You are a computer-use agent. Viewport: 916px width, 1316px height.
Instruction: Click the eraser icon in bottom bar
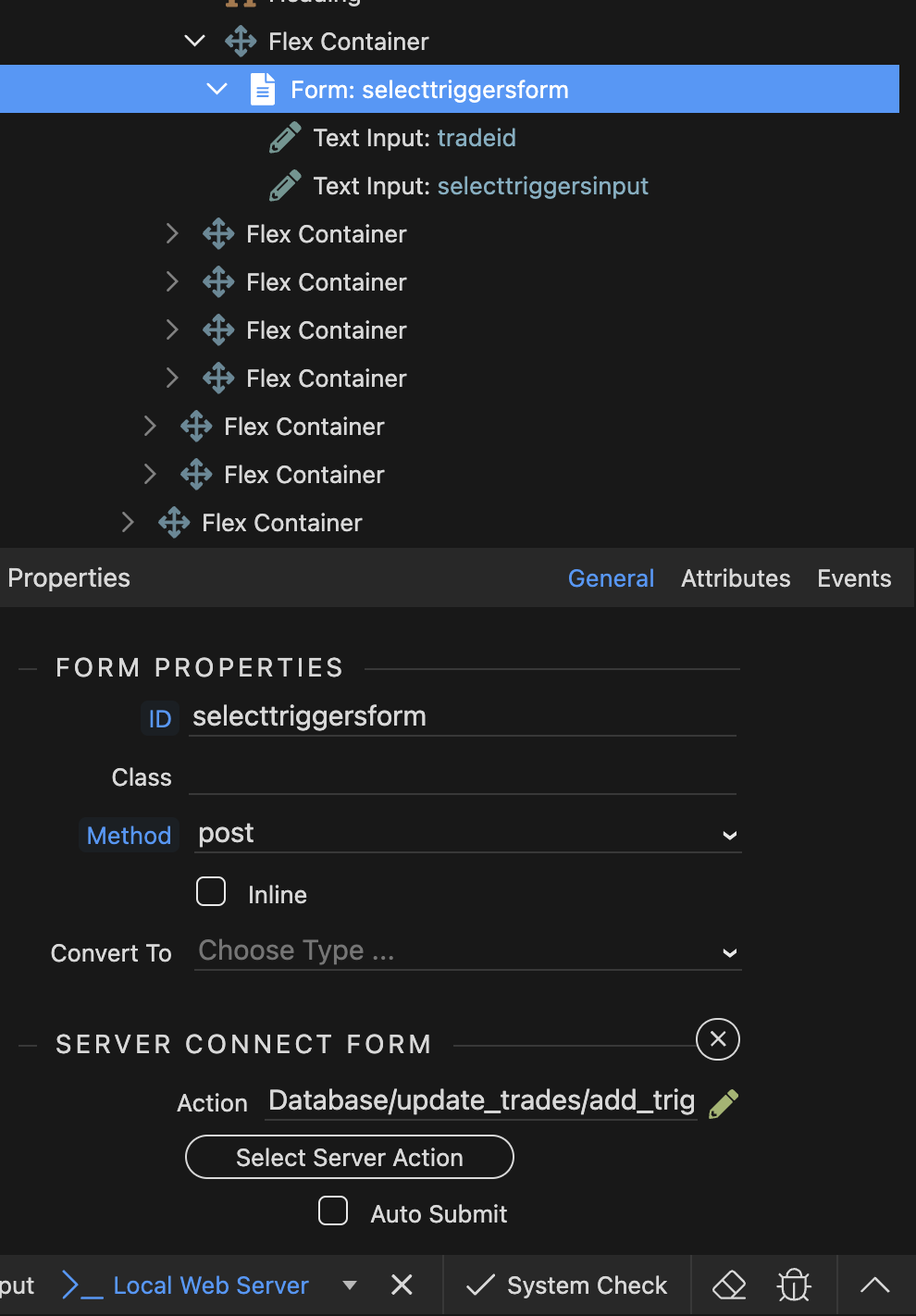[729, 1285]
